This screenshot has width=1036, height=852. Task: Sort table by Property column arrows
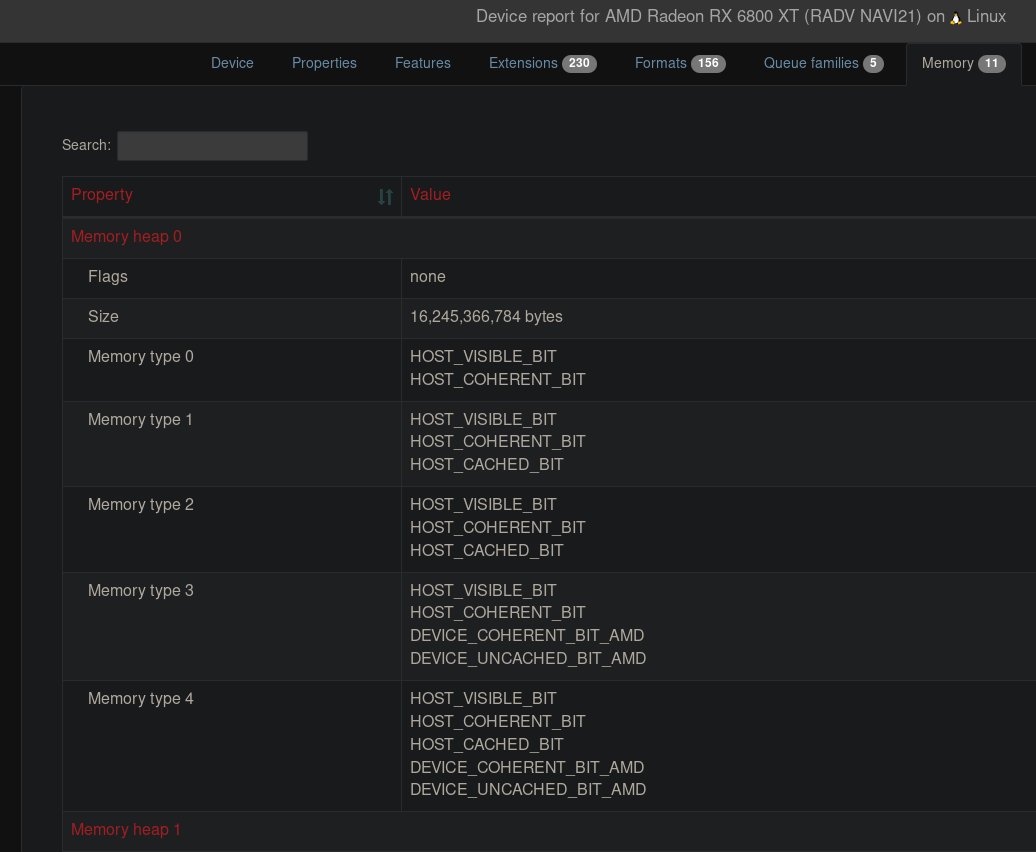(x=385, y=196)
